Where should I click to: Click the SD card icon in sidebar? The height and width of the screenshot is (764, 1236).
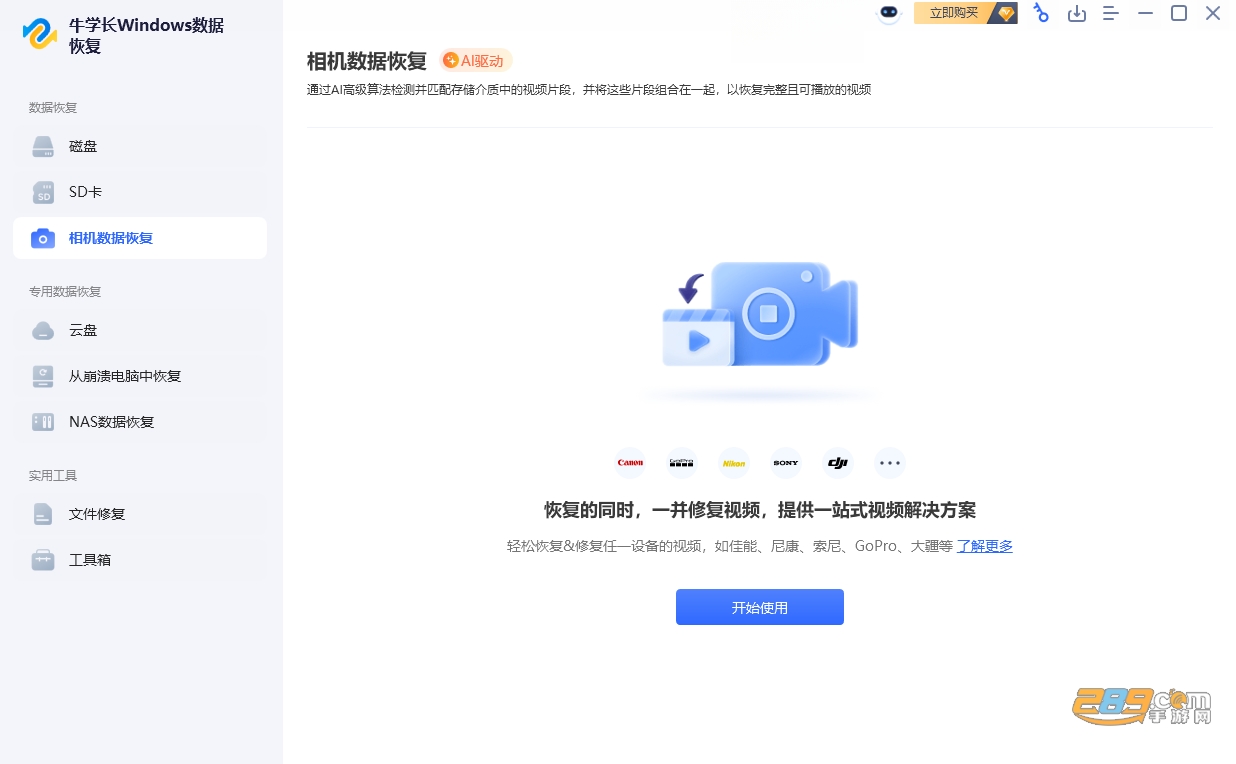point(43,192)
